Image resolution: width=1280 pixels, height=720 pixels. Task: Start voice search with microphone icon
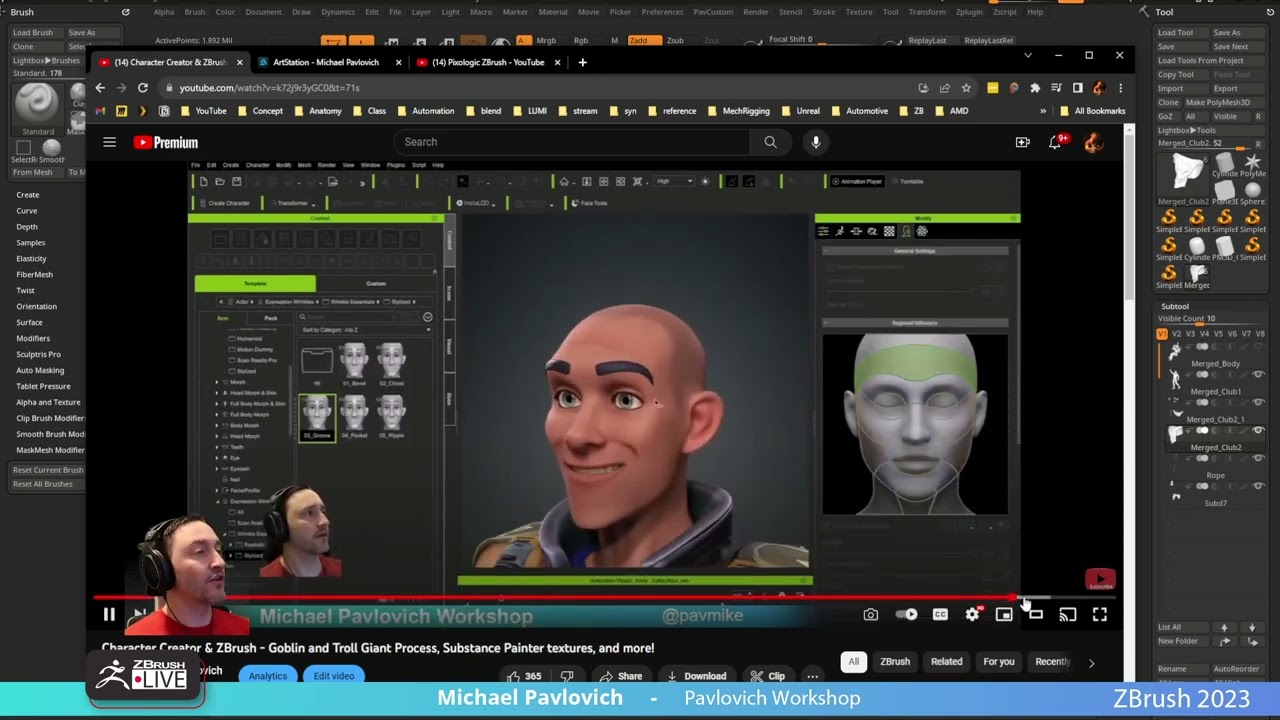pyautogui.click(x=816, y=142)
